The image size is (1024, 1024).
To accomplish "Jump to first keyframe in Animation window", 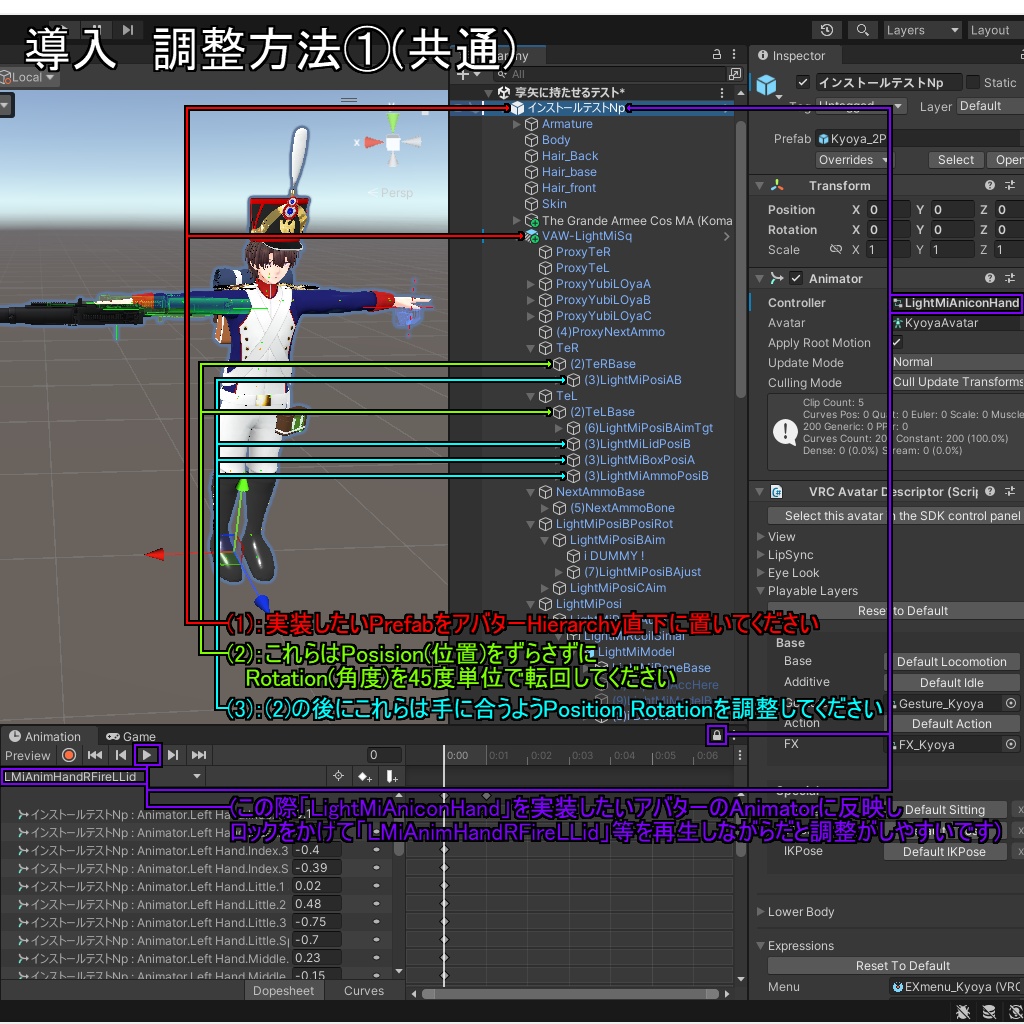I will click(95, 755).
